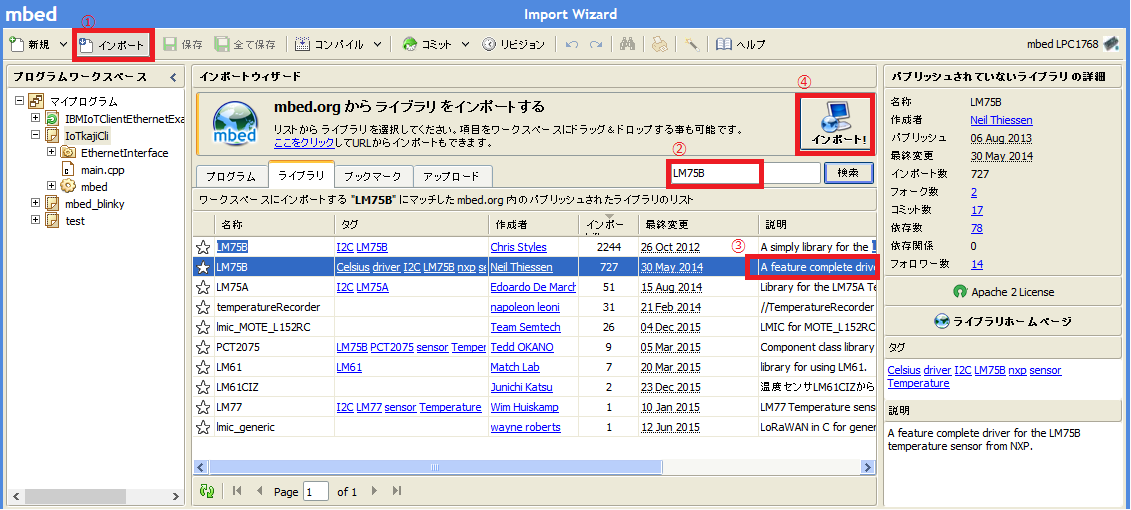
Task: Click the print icon in toolbar
Action: [658, 45]
